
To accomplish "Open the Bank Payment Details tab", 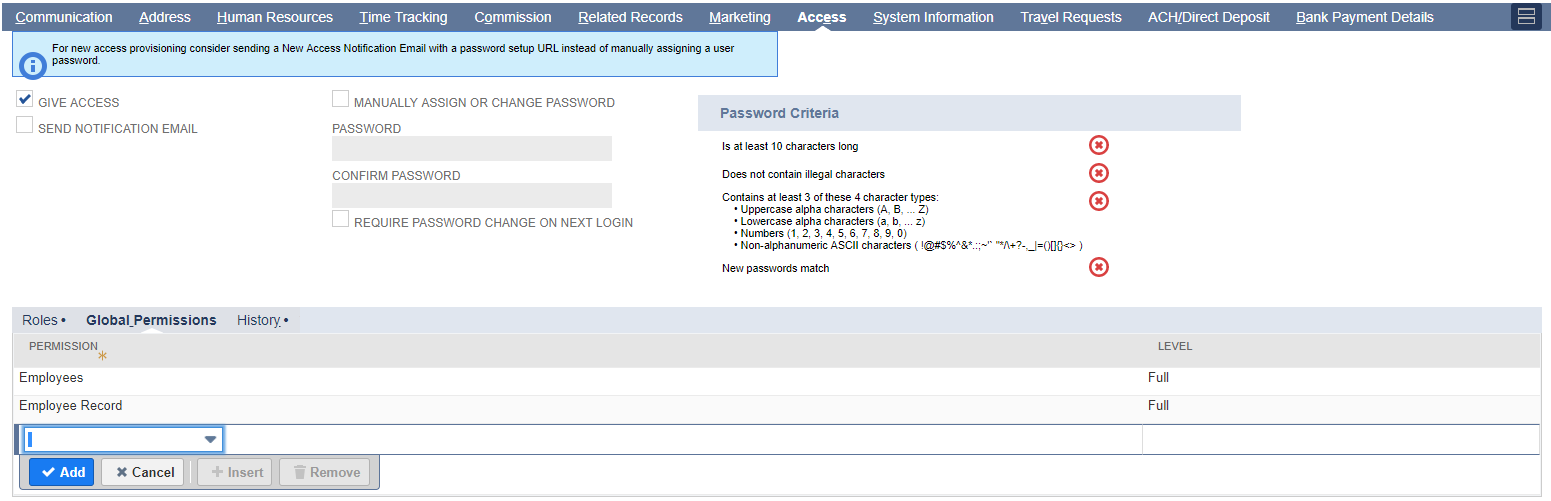I will pyautogui.click(x=1364, y=17).
